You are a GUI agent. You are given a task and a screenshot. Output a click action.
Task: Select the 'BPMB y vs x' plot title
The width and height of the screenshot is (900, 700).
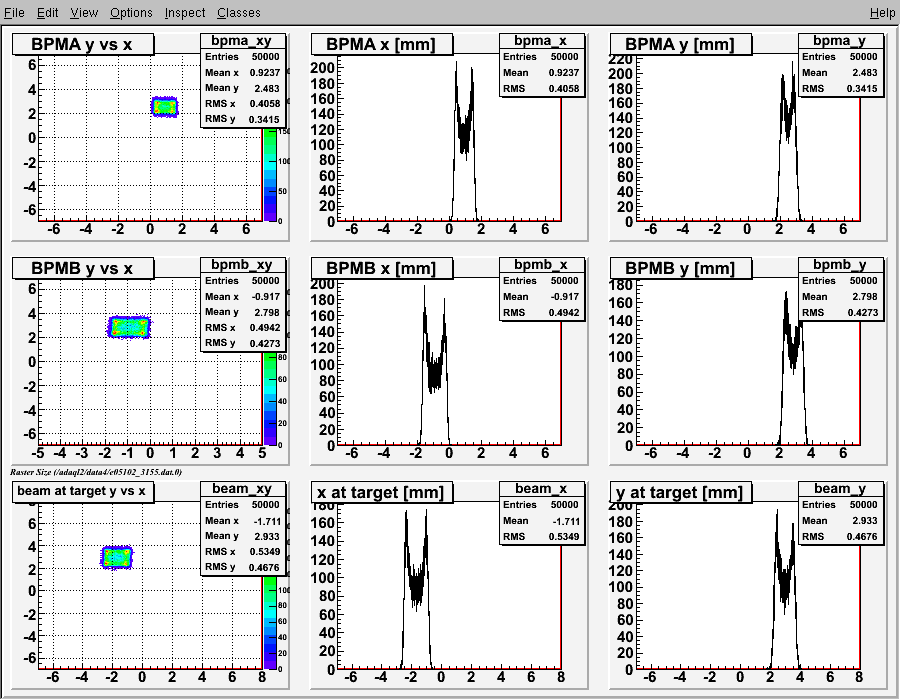(x=83, y=268)
